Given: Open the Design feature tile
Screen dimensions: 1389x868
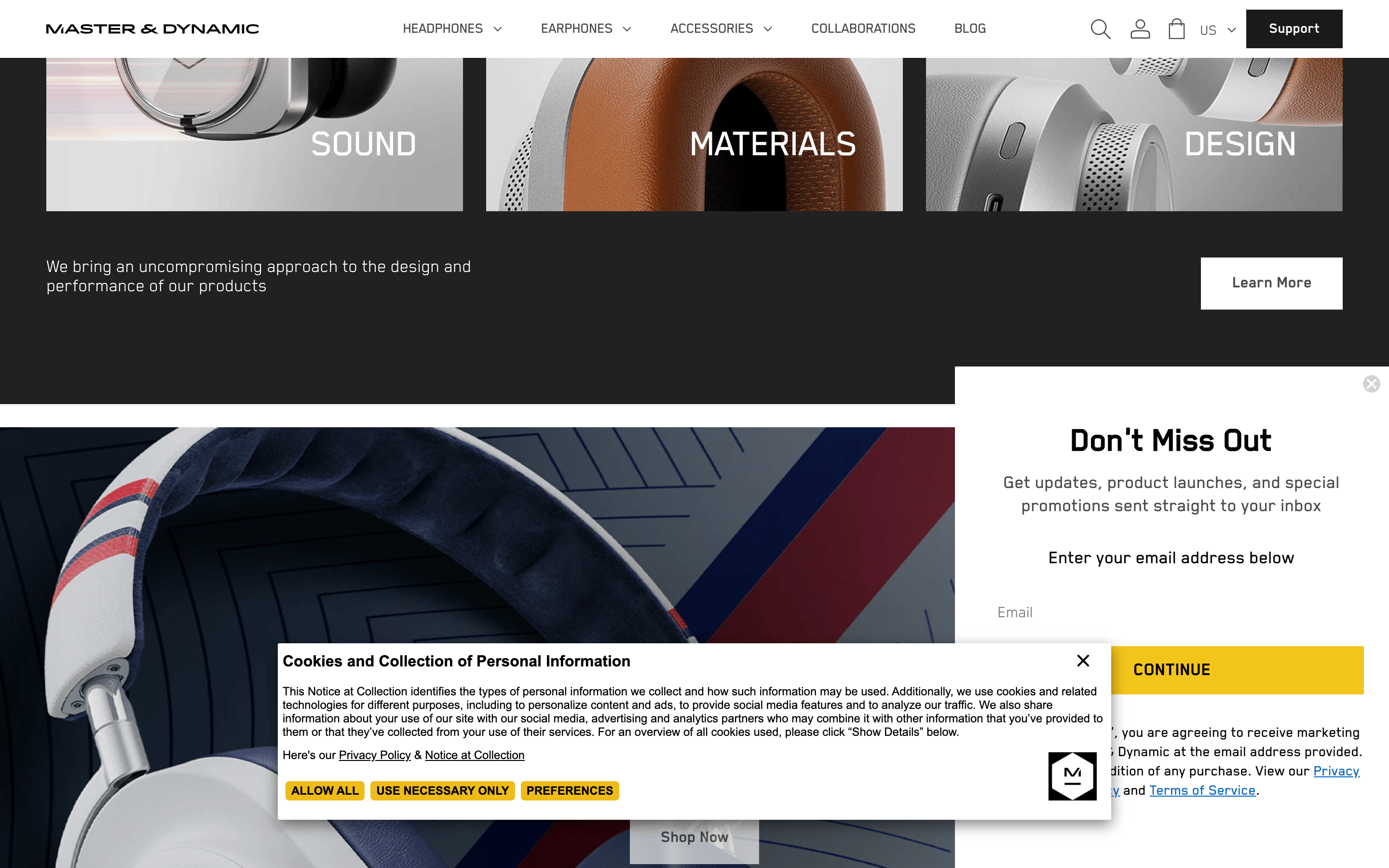Looking at the screenshot, I should [x=1133, y=135].
